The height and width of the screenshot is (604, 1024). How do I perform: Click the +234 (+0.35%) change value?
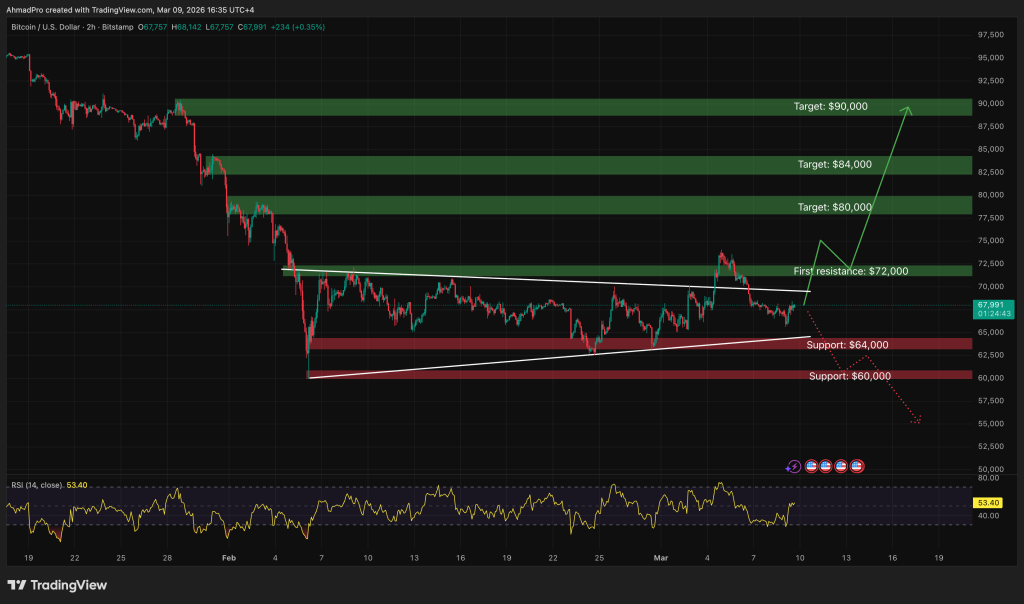[x=298, y=29]
